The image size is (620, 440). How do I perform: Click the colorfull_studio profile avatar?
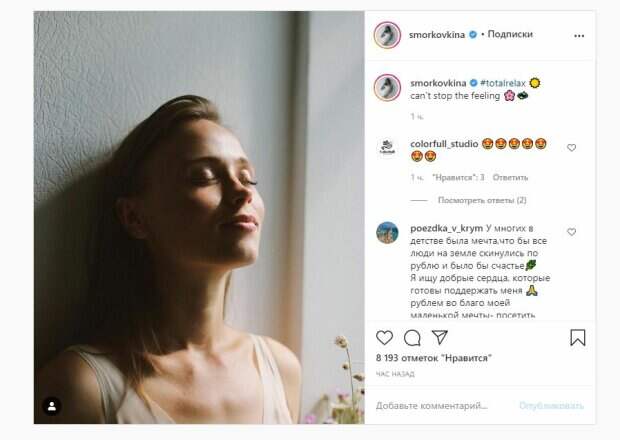point(387,148)
